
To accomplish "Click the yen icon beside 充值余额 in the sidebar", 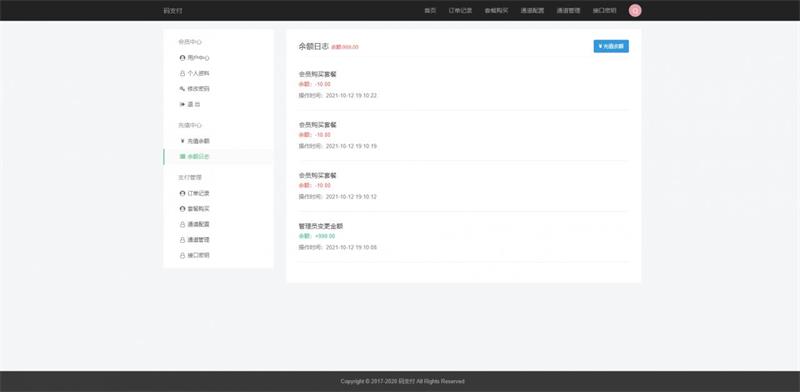I will (182, 141).
